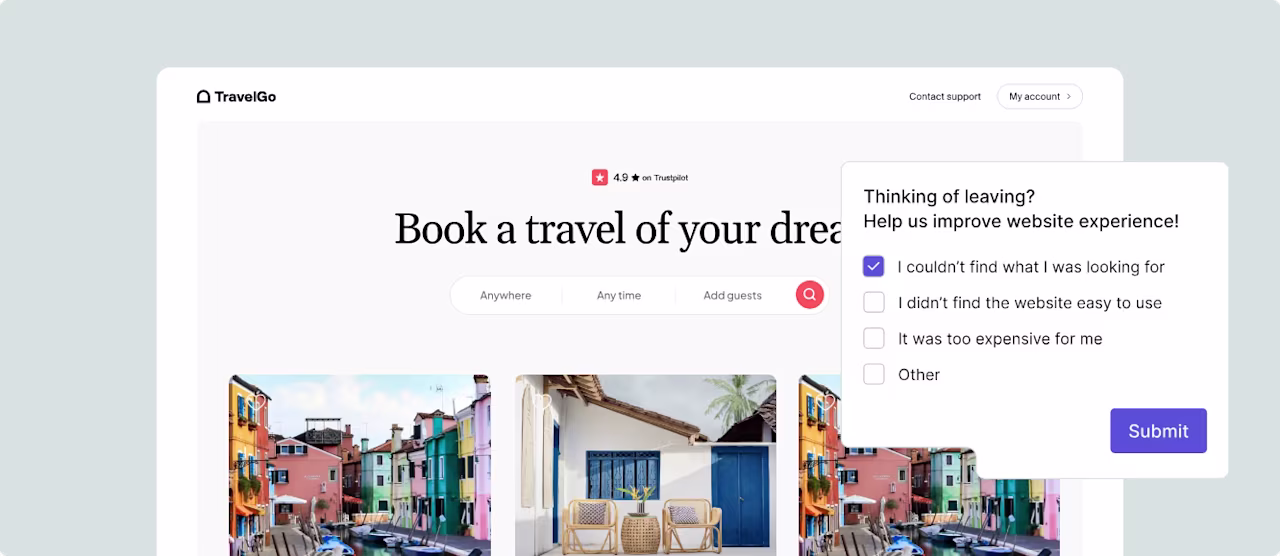Favorite the first canal houses listing with heart
The image size is (1280, 556).
pos(258,402)
